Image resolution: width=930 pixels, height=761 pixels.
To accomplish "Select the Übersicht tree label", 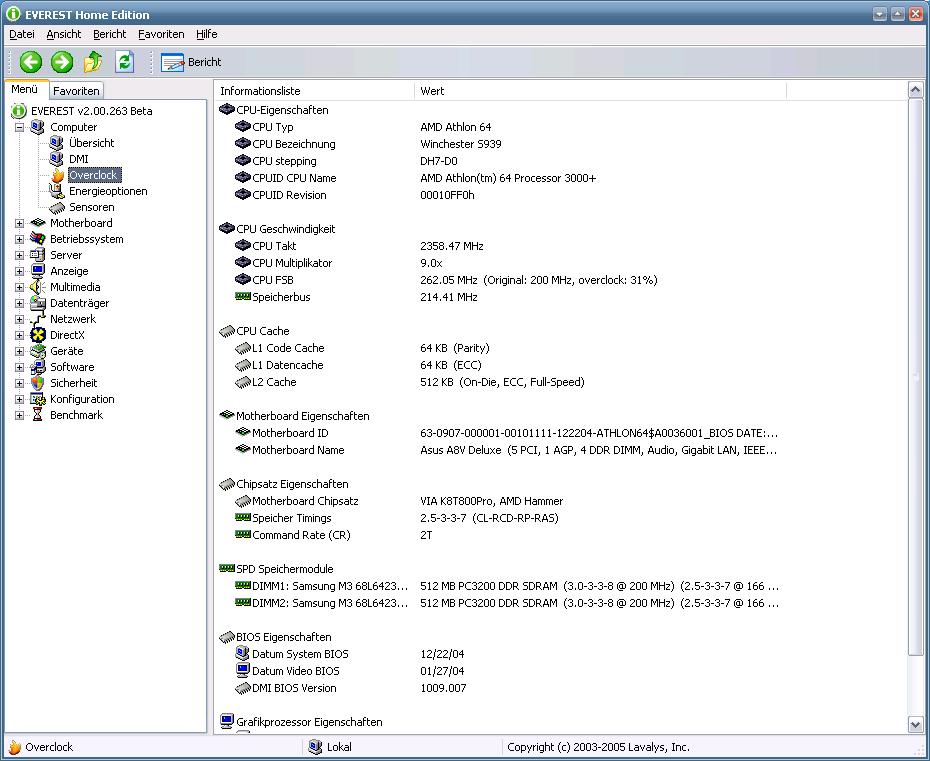I will pyautogui.click(x=91, y=143).
